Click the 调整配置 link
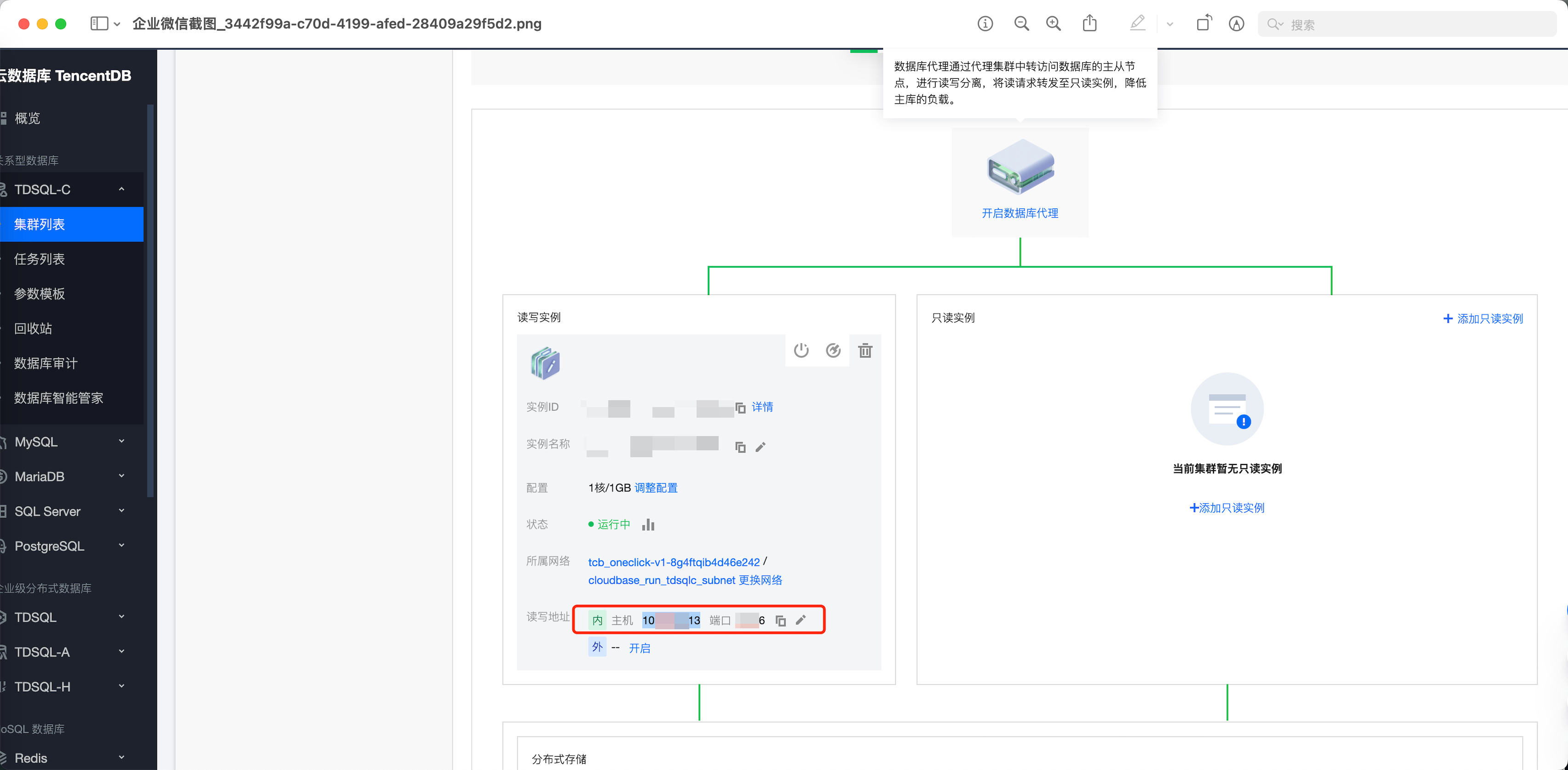Screen dimensions: 1568x770 [x=656, y=488]
